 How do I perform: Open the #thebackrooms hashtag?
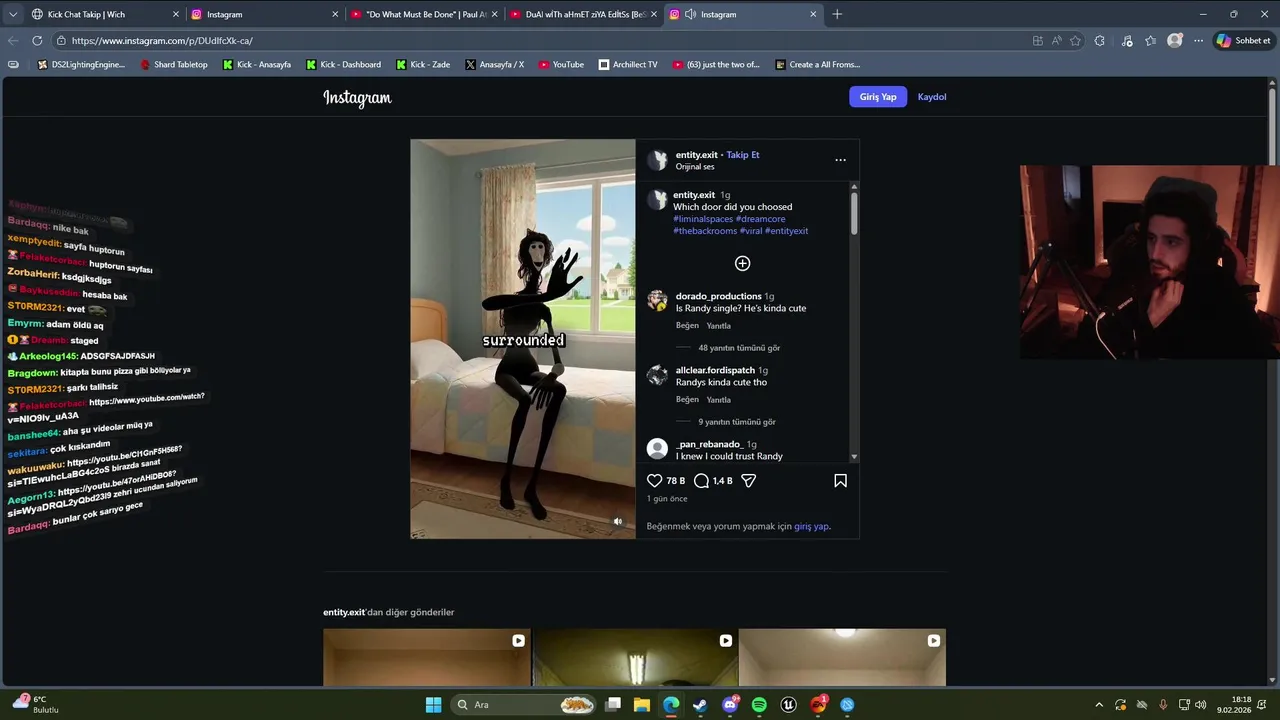[705, 231]
